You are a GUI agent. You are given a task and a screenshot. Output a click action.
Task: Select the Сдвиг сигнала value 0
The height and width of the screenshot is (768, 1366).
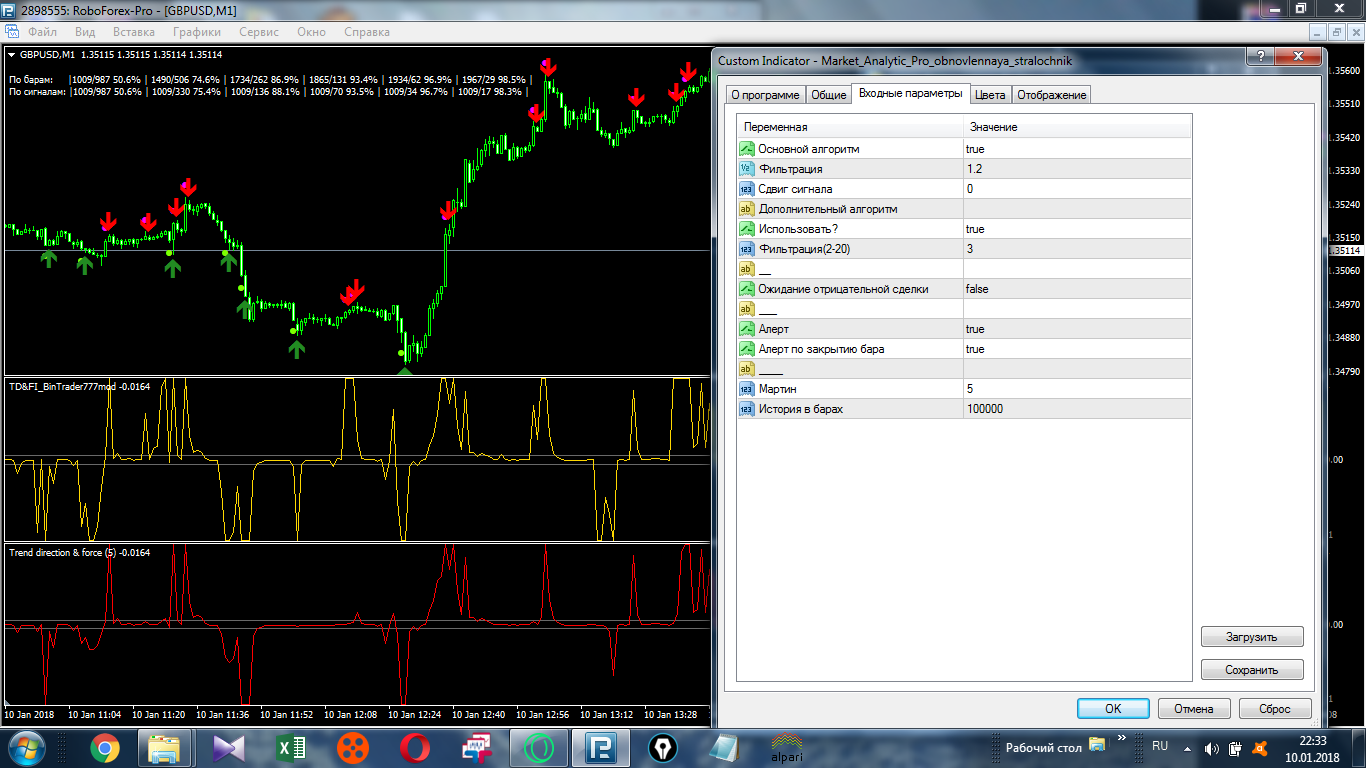point(1077,189)
